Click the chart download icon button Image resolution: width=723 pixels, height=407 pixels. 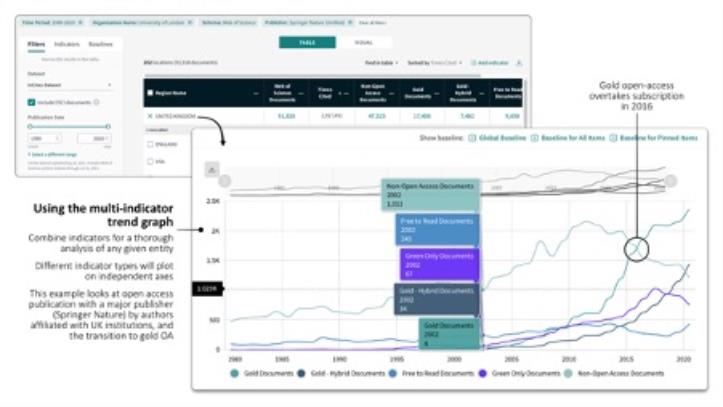coord(212,170)
